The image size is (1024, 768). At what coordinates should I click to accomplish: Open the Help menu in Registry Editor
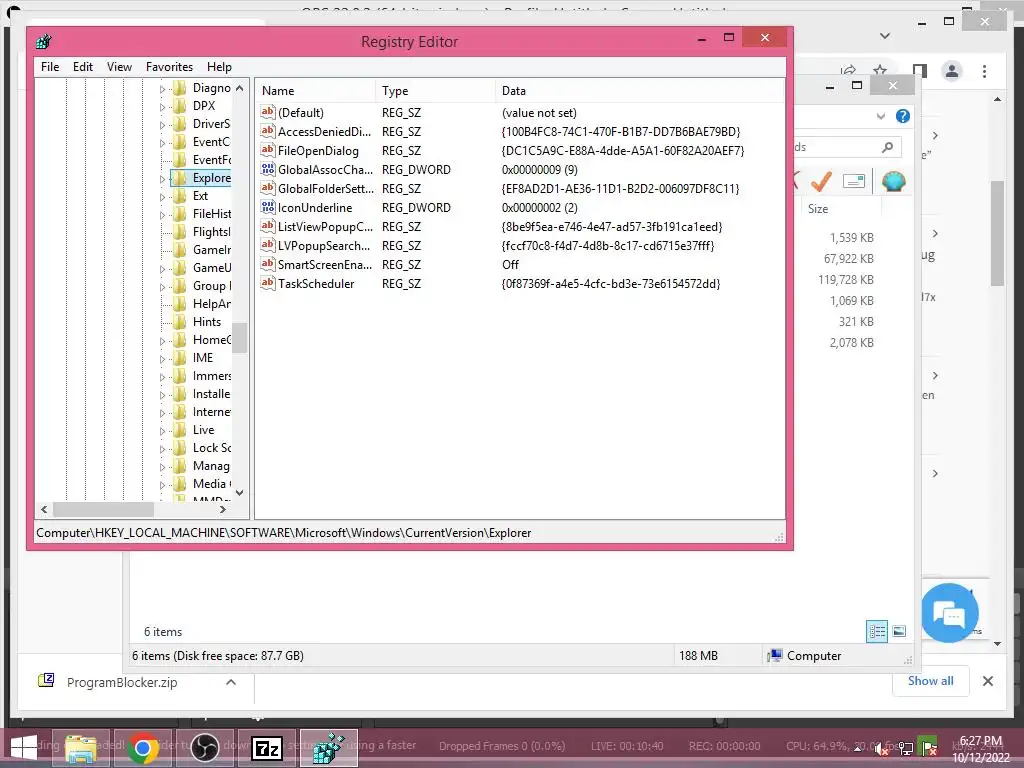click(x=219, y=67)
